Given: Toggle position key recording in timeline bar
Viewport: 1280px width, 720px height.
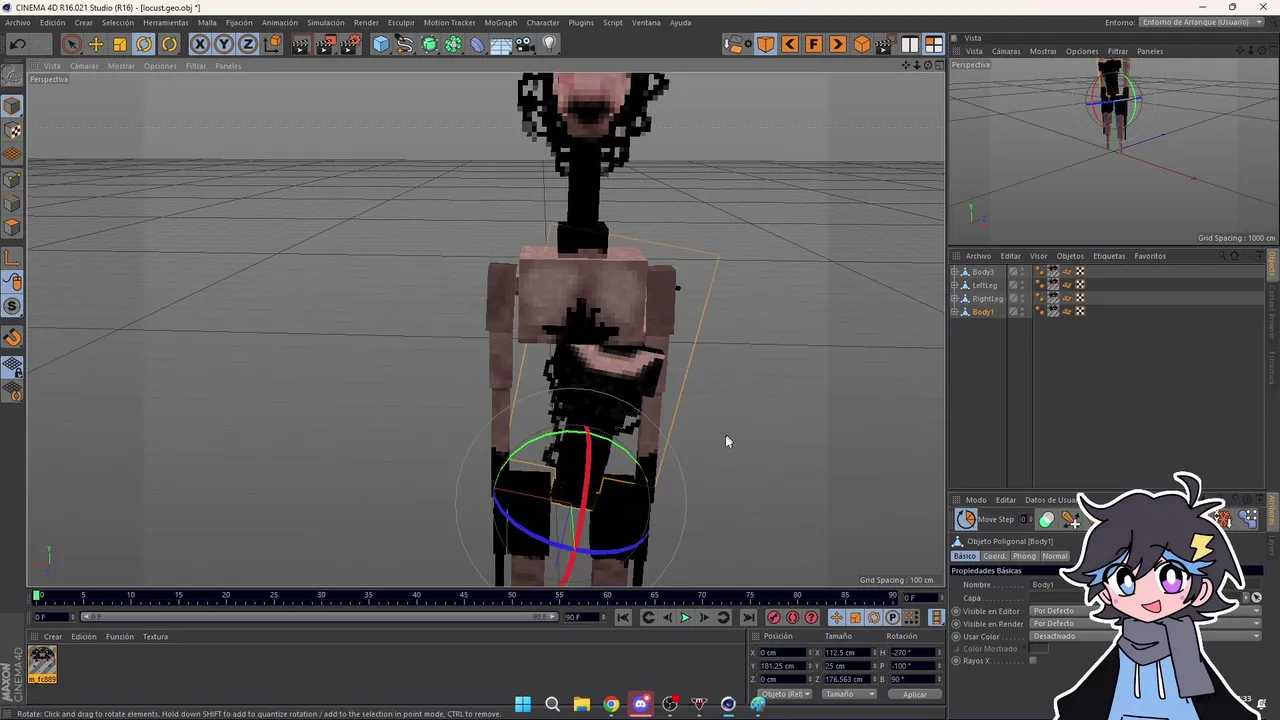Looking at the screenshot, I should click(836, 617).
